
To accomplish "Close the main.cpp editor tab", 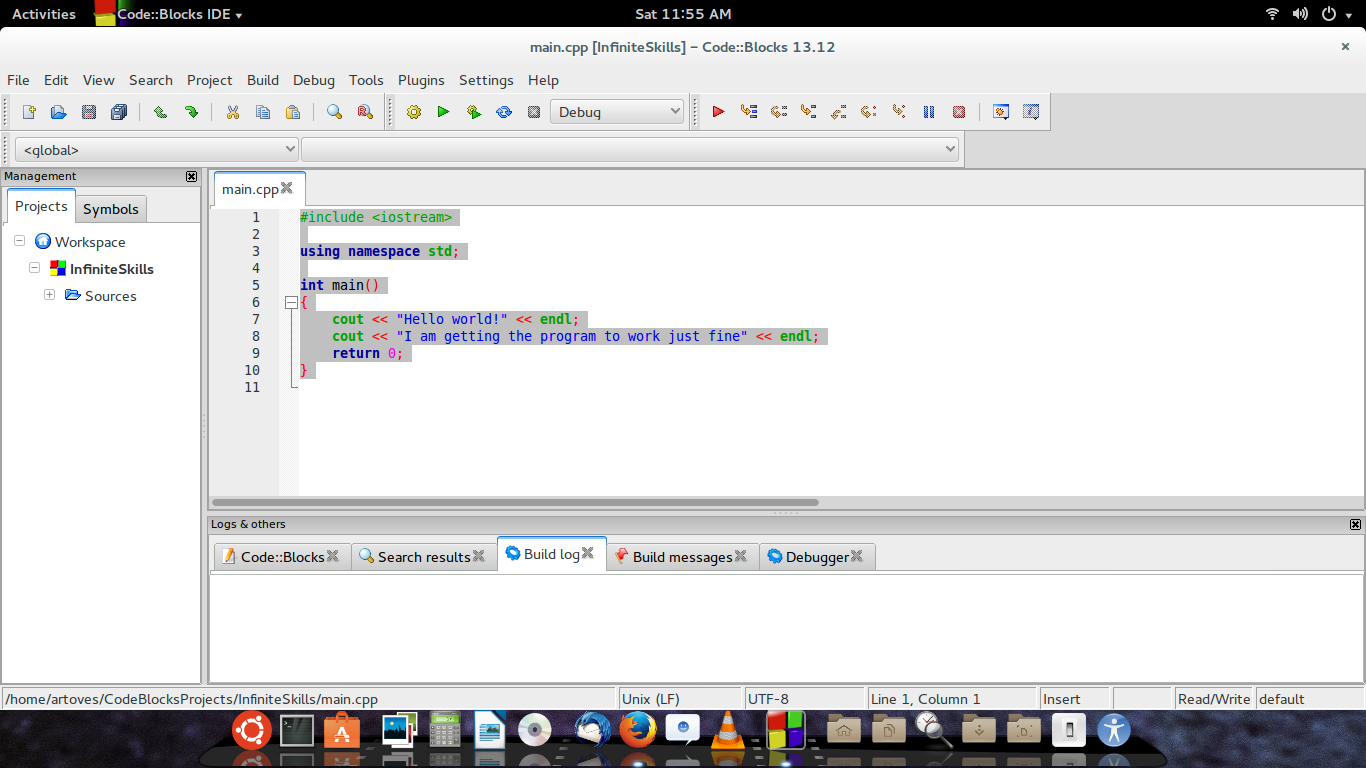I will coord(287,188).
